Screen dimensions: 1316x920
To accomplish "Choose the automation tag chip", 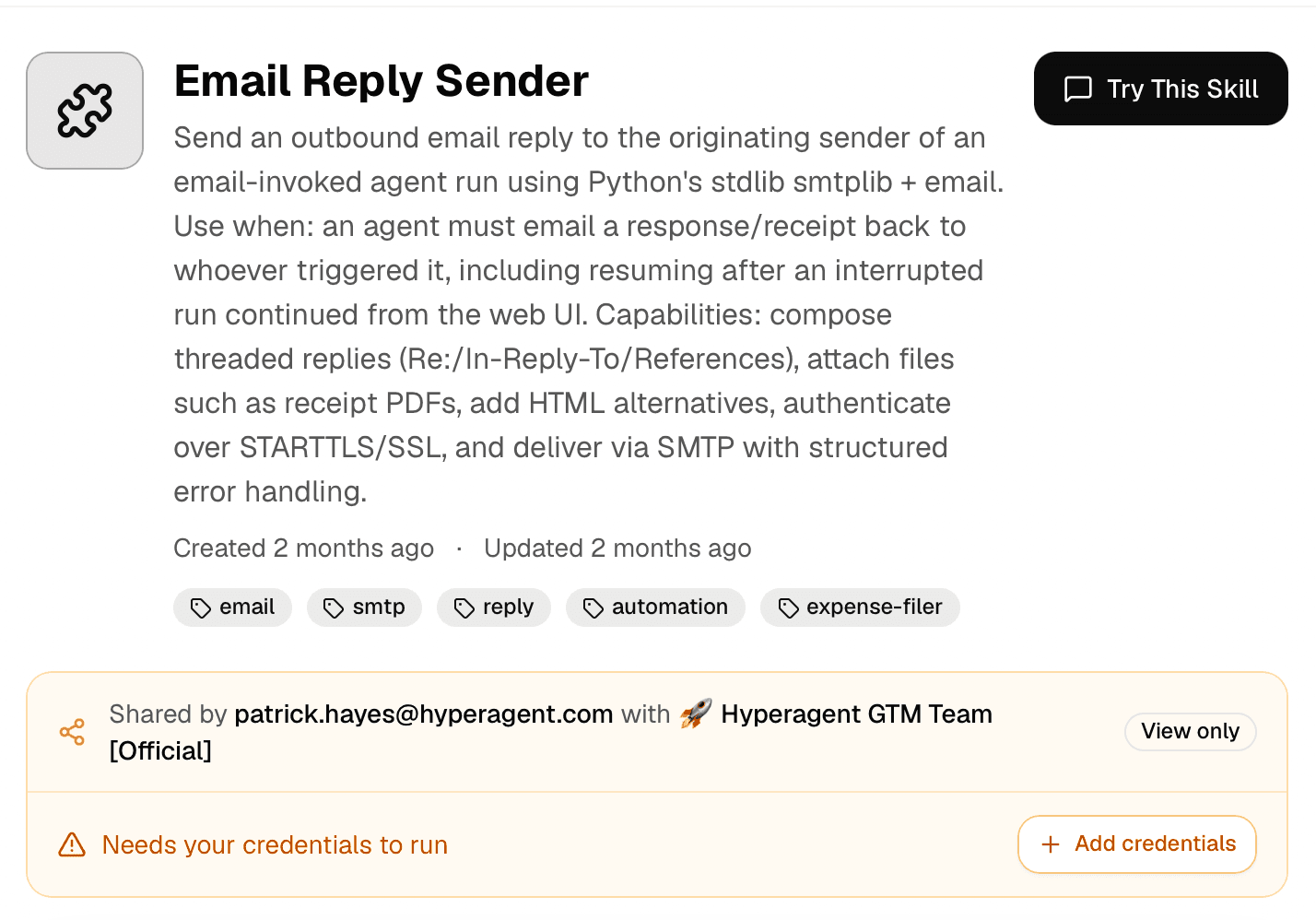I will click(x=655, y=607).
